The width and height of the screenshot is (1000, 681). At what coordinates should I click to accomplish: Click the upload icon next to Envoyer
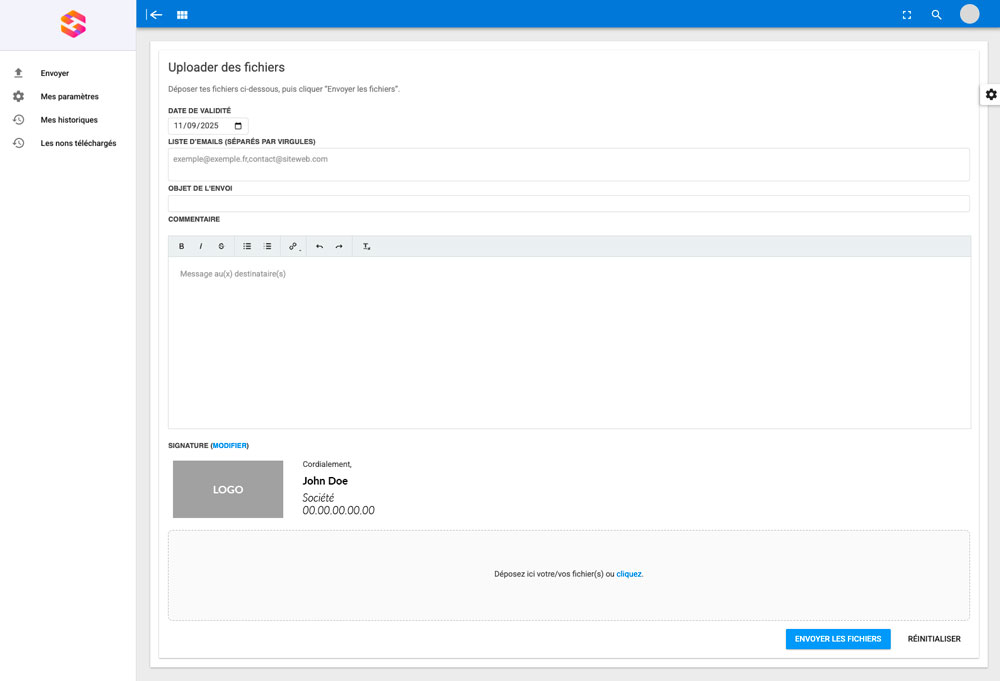(x=17, y=72)
